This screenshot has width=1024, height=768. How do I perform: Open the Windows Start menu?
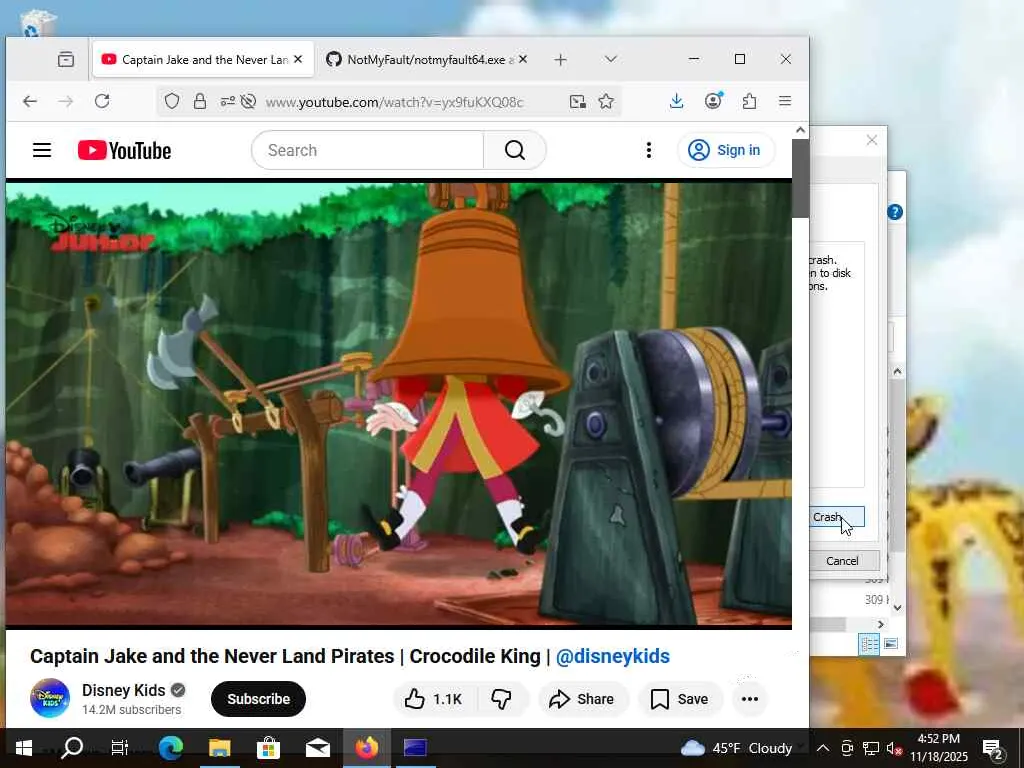pyautogui.click(x=24, y=748)
